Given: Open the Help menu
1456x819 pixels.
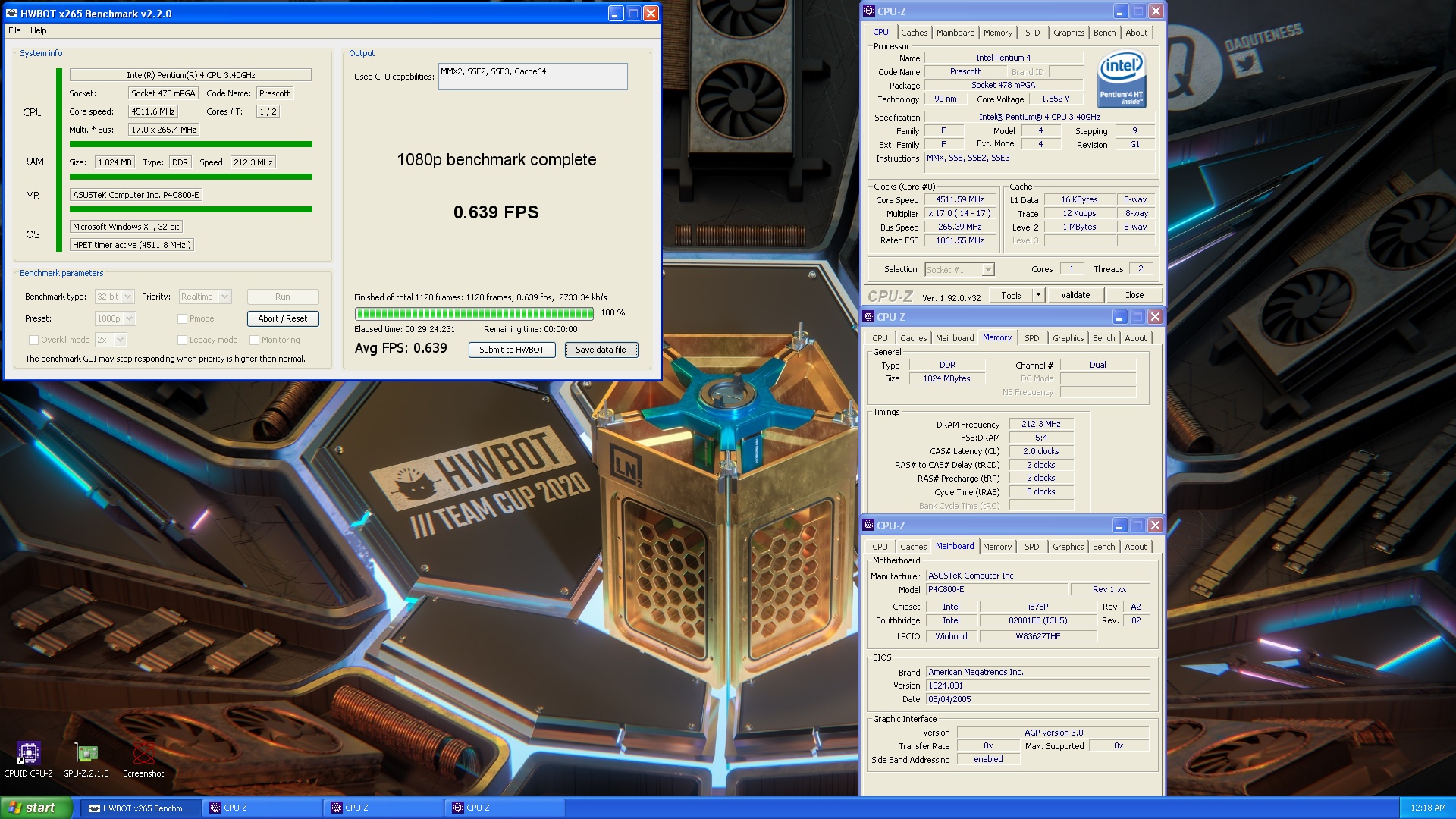Looking at the screenshot, I should [39, 30].
